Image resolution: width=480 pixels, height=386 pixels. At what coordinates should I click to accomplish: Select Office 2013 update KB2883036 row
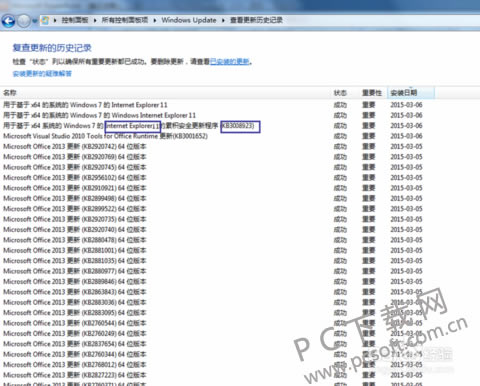(213, 302)
